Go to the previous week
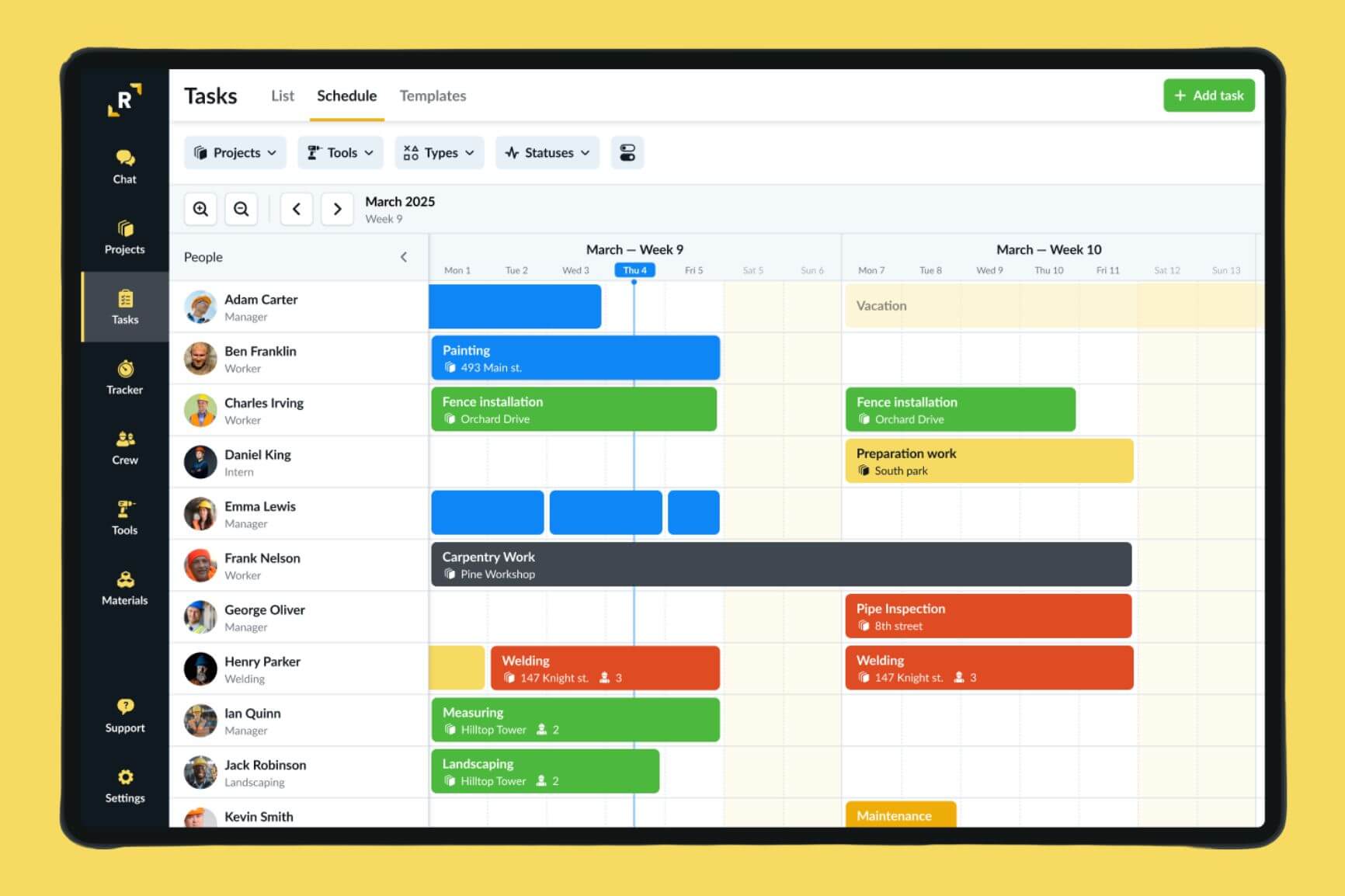Viewport: 1345px width, 896px height. [296, 209]
